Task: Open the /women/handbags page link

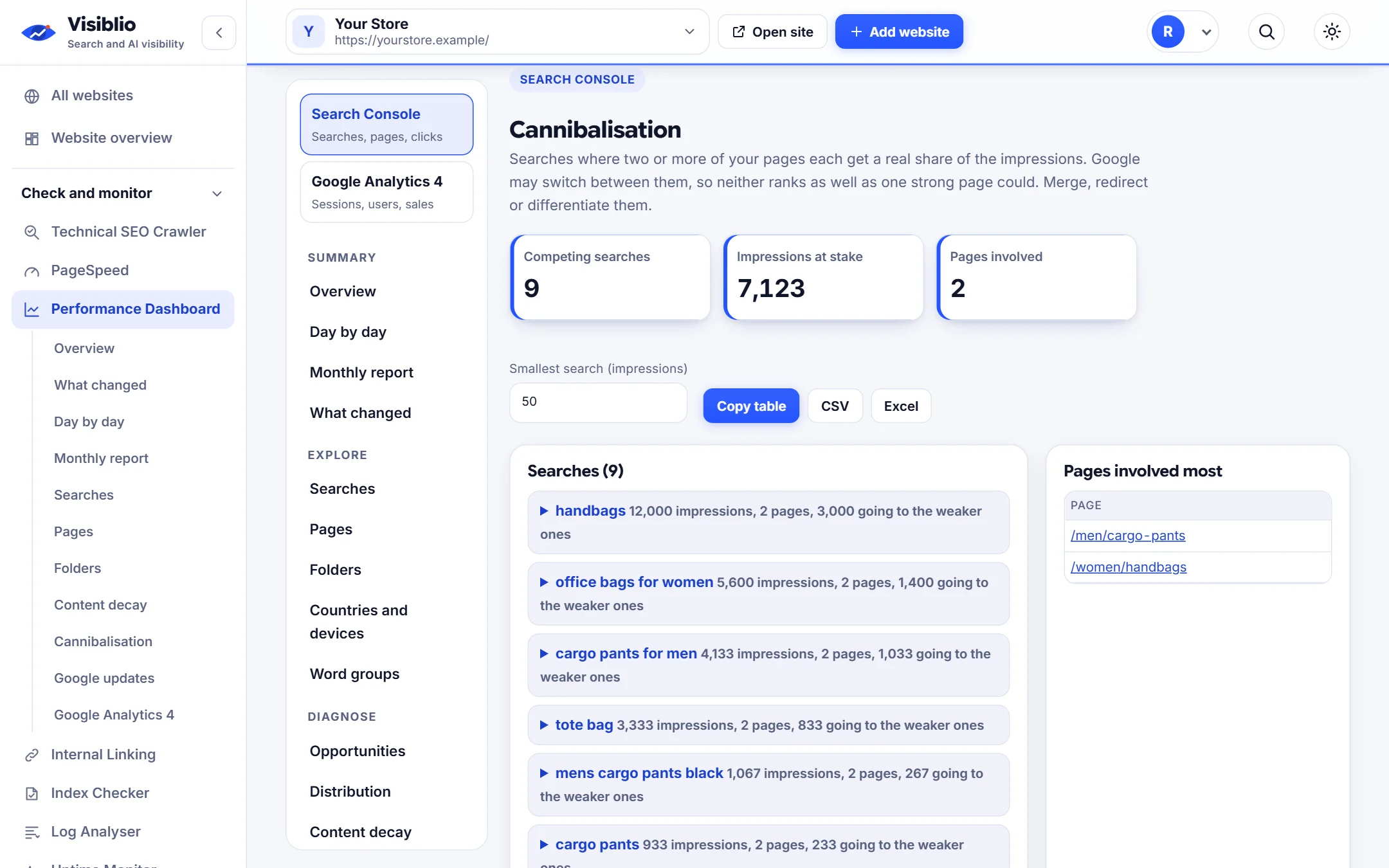Action: (1128, 567)
